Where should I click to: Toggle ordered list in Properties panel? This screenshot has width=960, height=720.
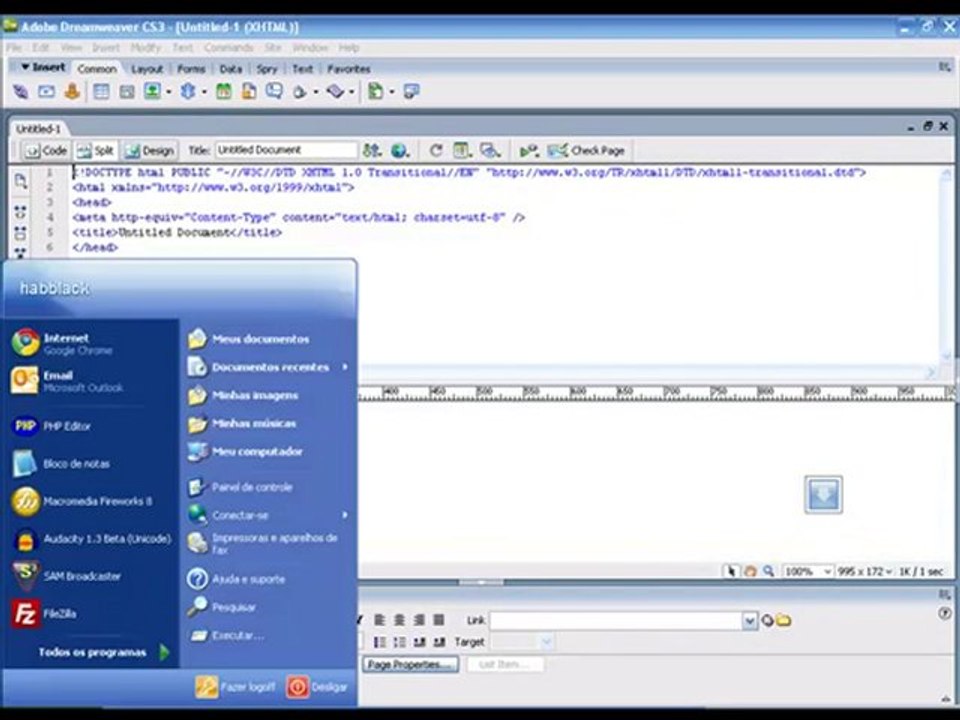click(x=399, y=642)
